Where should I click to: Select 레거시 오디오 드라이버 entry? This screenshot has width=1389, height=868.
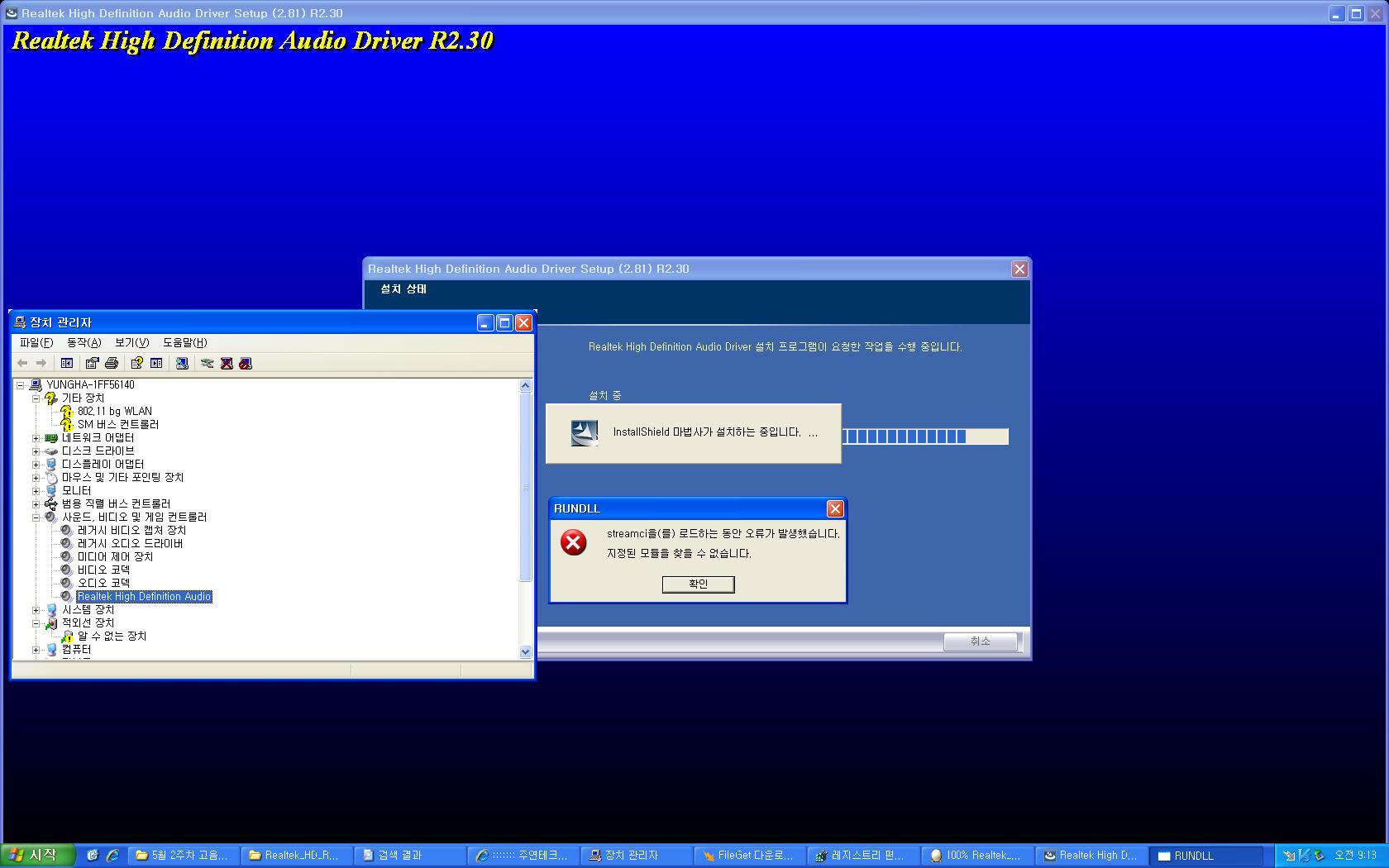click(131, 543)
